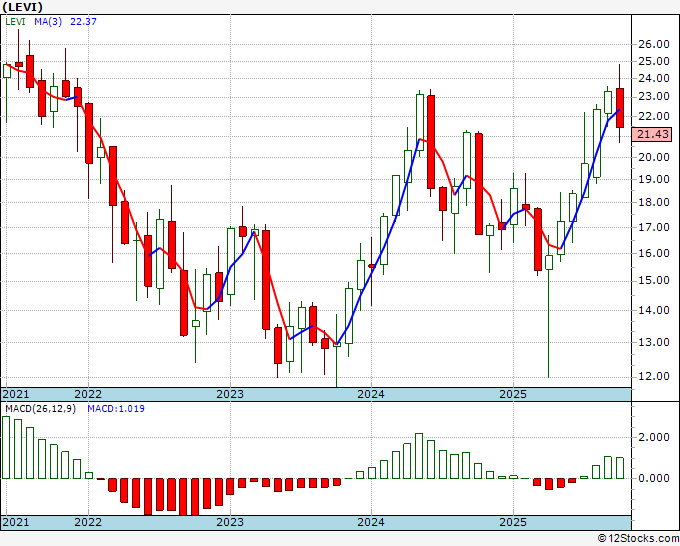Click the 15.00 price axis label
Image resolution: width=680 pixels, height=546 pixels.
[x=654, y=281]
